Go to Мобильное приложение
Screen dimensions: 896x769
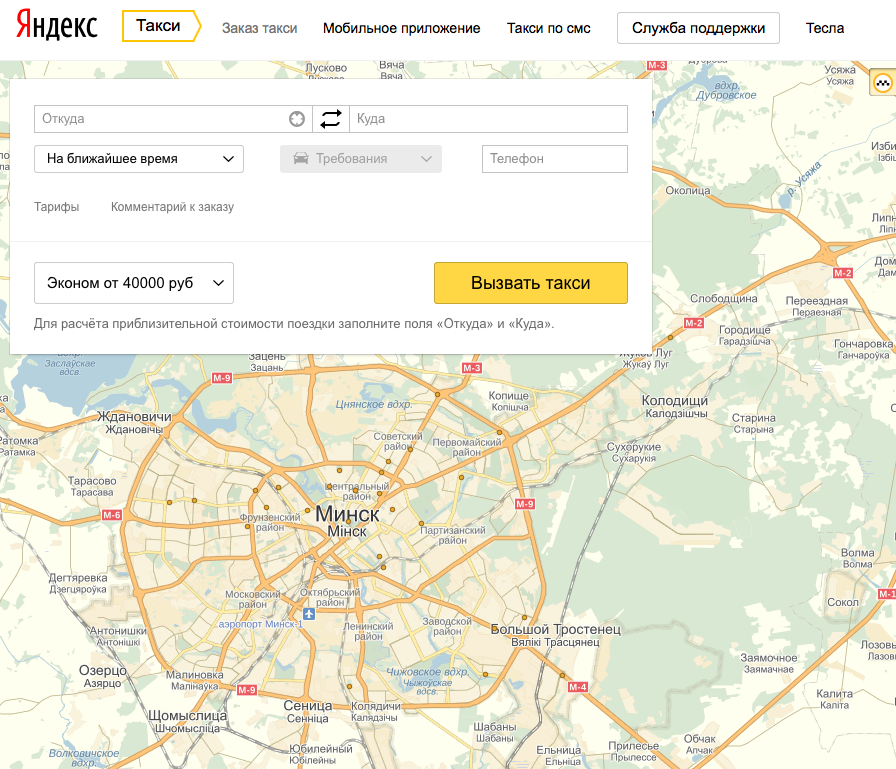pyautogui.click(x=401, y=28)
